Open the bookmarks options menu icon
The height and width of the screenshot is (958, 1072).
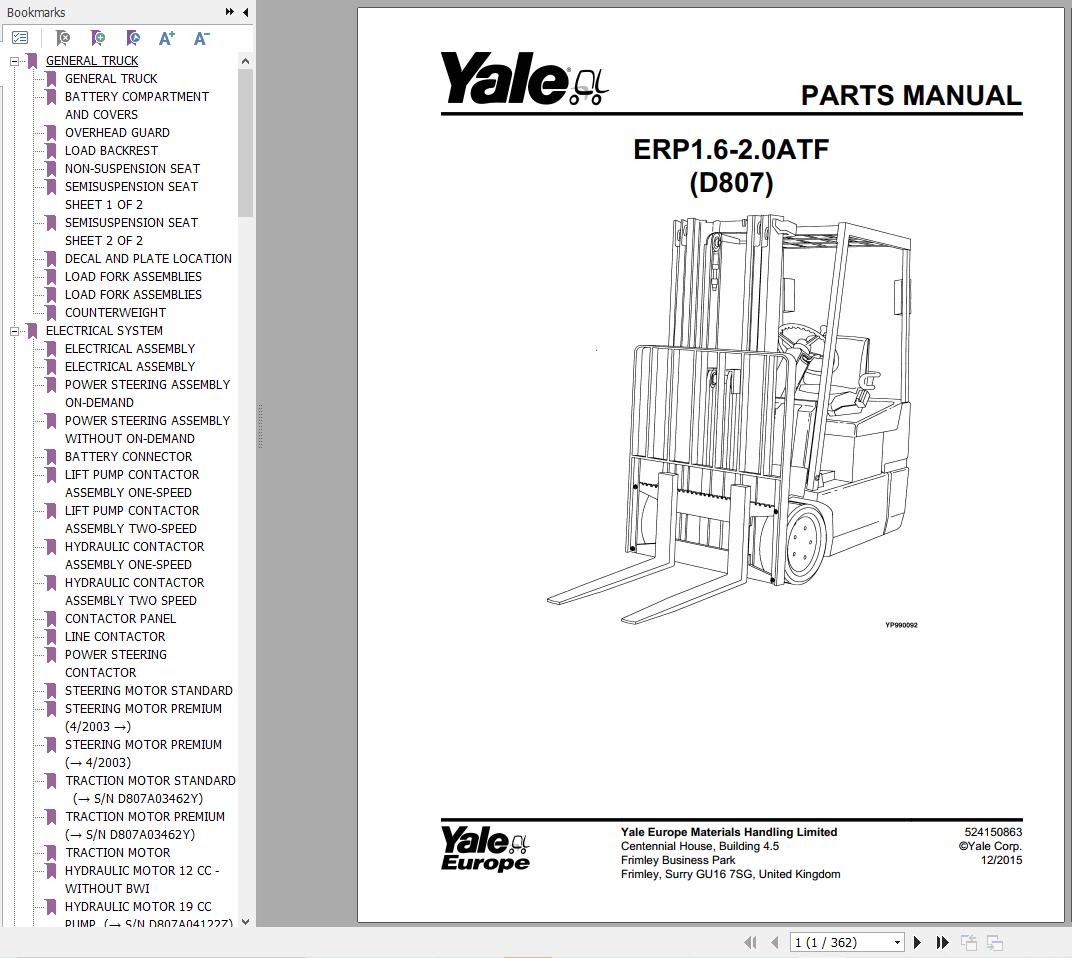point(20,38)
